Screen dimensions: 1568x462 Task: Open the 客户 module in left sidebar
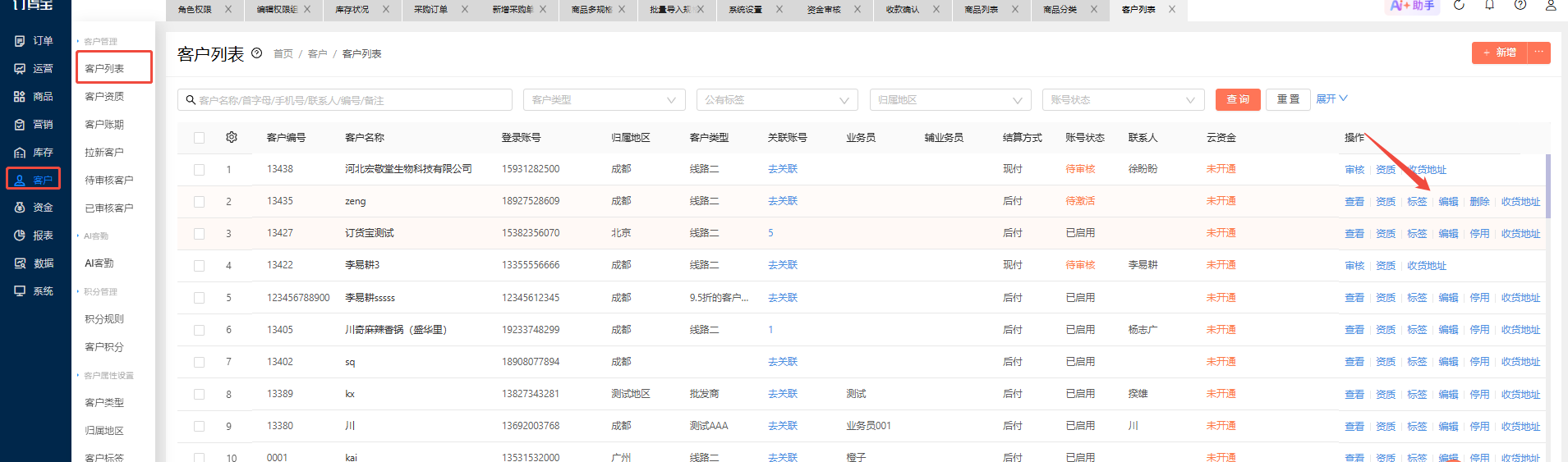pos(34,180)
